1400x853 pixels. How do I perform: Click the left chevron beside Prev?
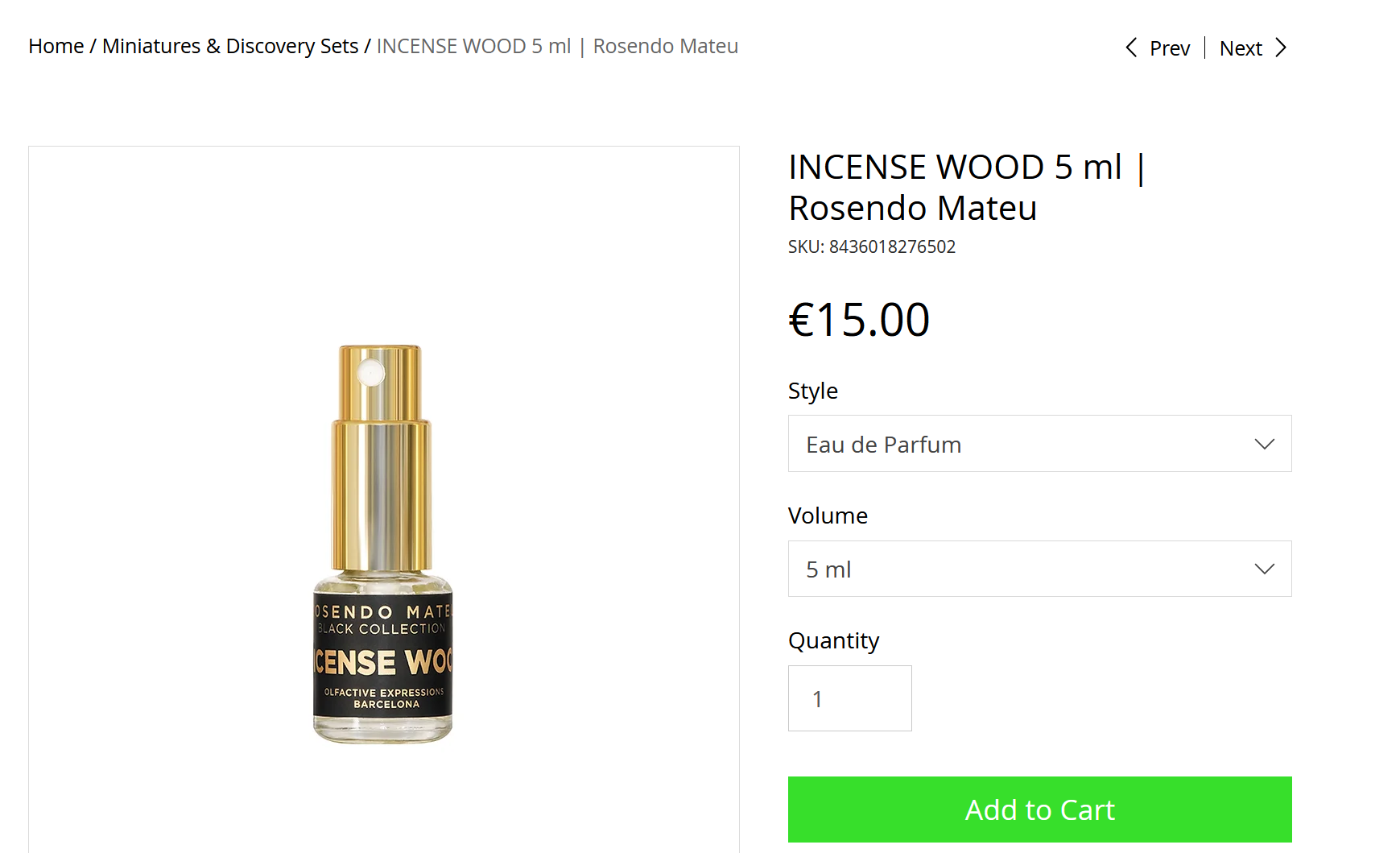tap(1131, 48)
